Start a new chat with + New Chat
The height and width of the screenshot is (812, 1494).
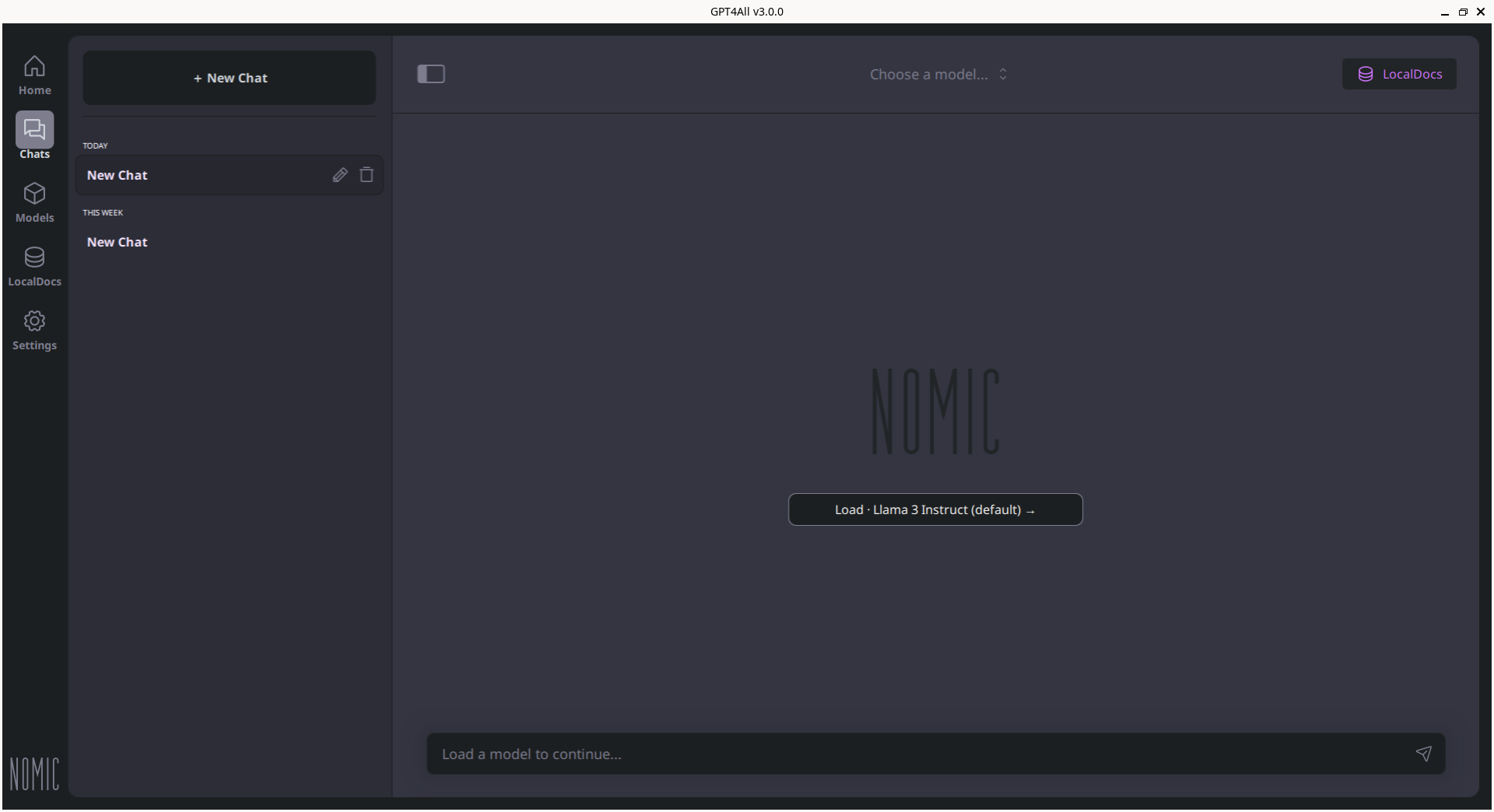click(x=230, y=78)
